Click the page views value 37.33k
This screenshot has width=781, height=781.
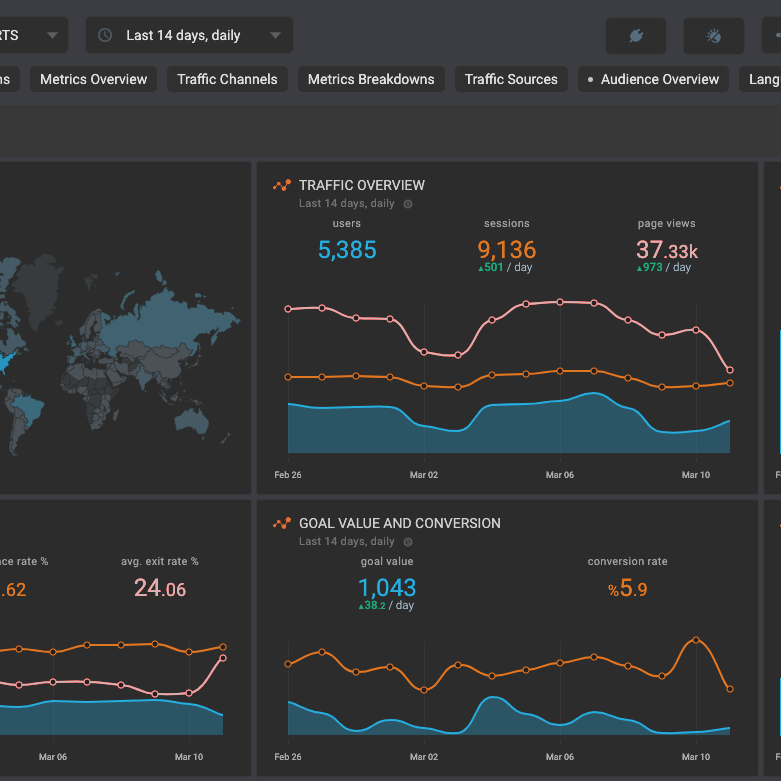coord(666,250)
